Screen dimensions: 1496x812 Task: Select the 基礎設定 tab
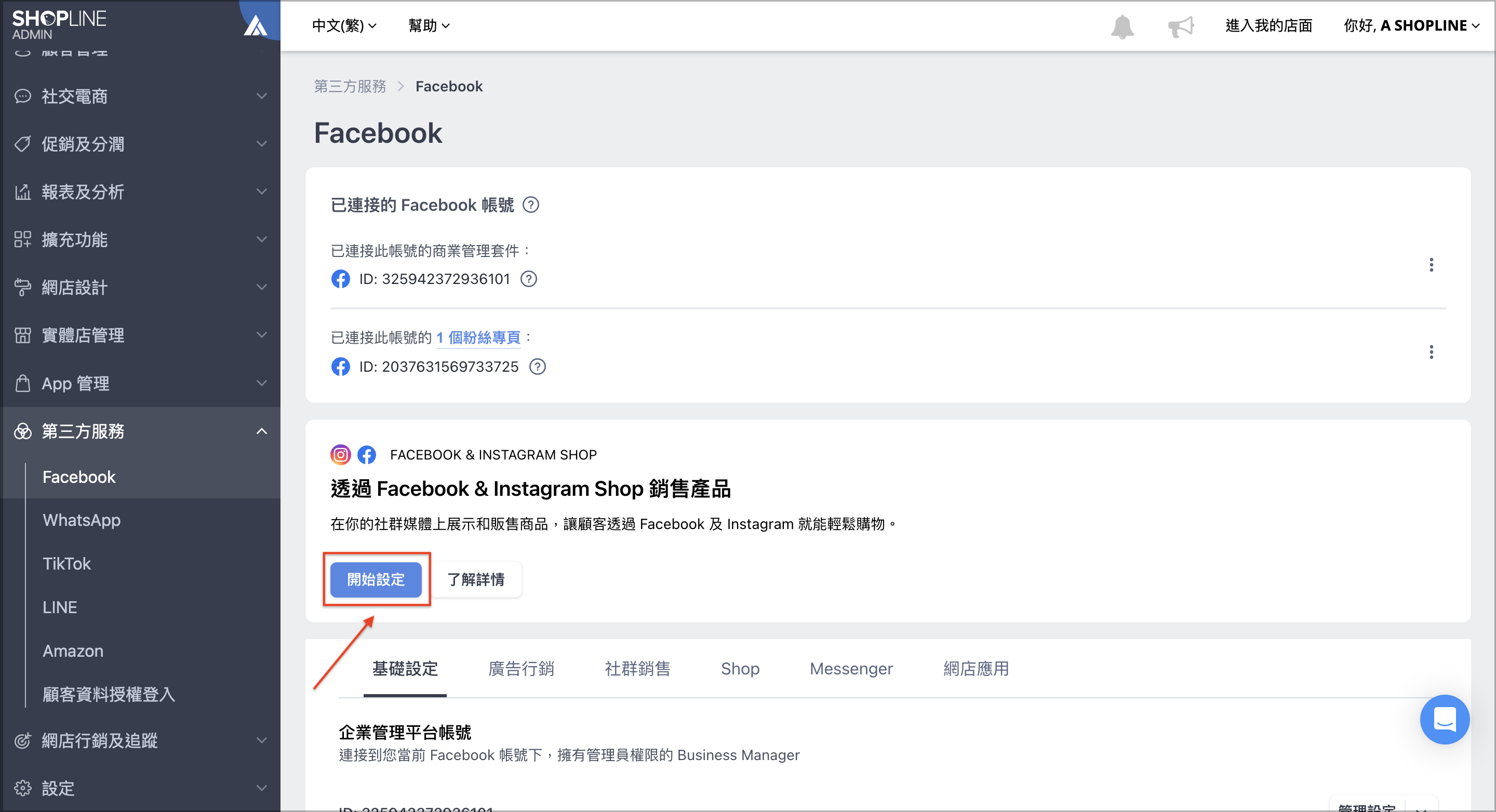(x=405, y=669)
